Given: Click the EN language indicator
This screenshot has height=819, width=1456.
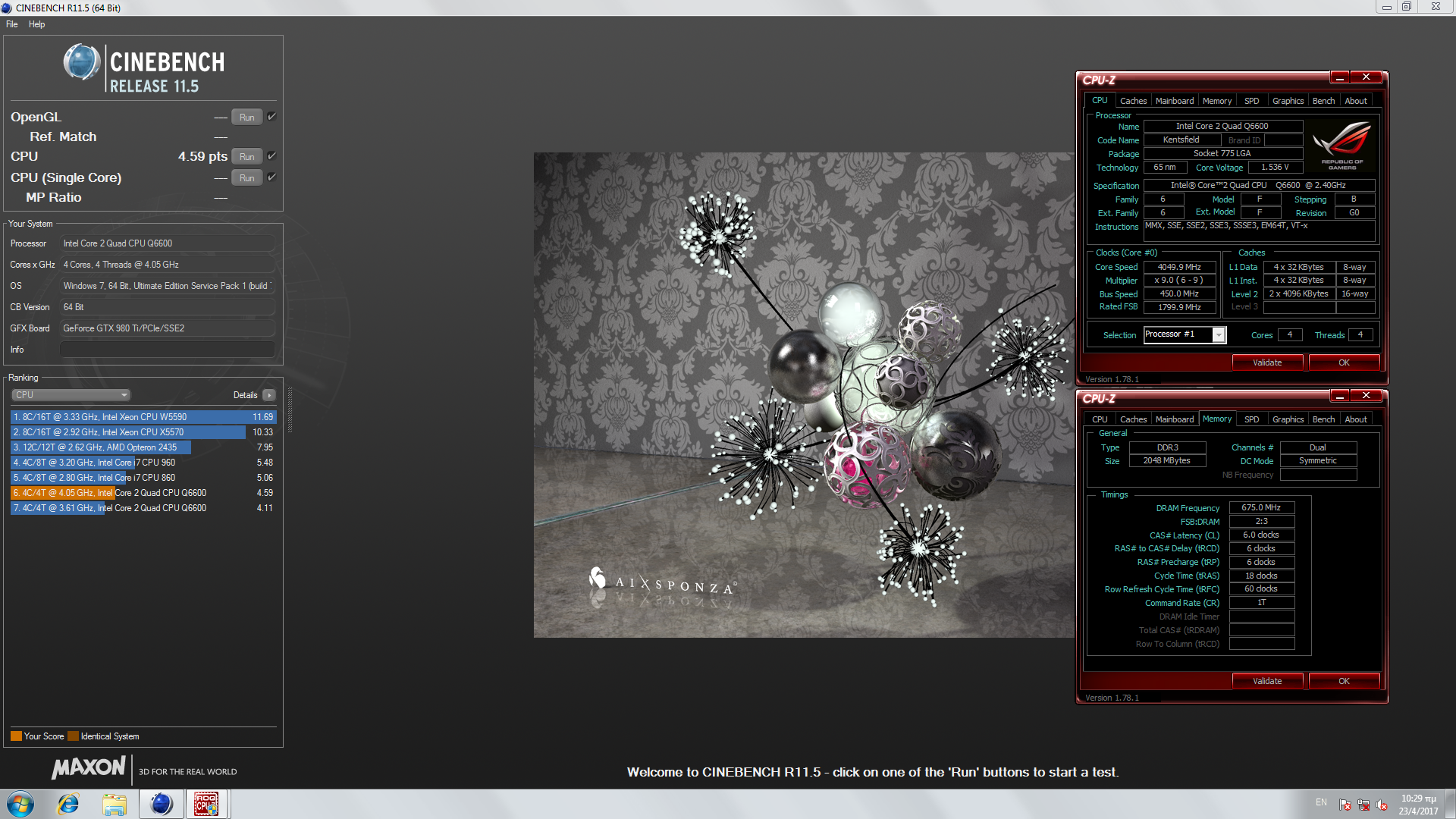Looking at the screenshot, I should pos(1321,802).
